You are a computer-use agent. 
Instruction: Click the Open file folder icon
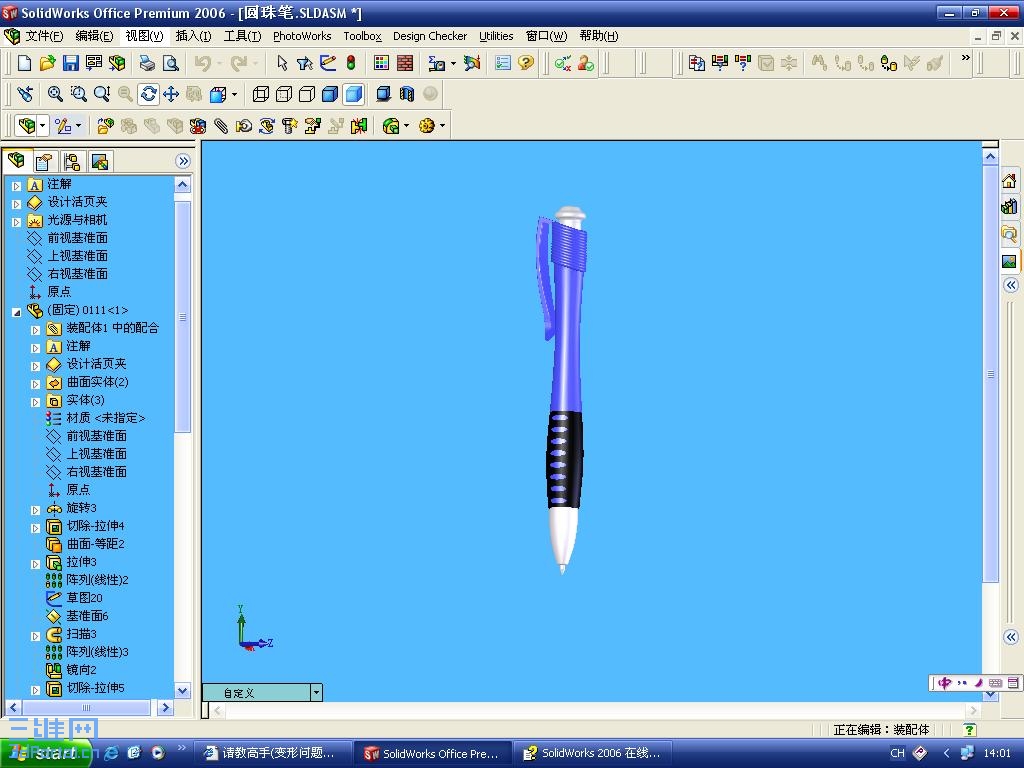coord(47,63)
